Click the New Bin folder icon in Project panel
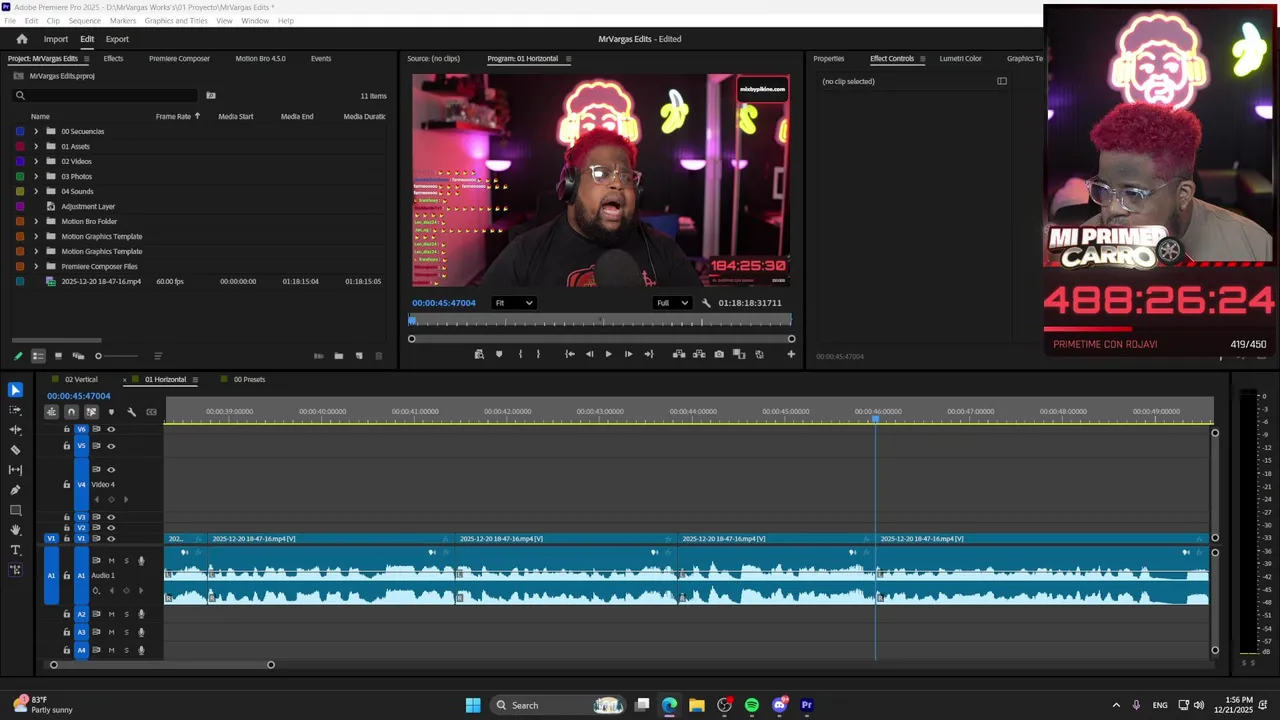The height and width of the screenshot is (720, 1280). click(x=338, y=356)
